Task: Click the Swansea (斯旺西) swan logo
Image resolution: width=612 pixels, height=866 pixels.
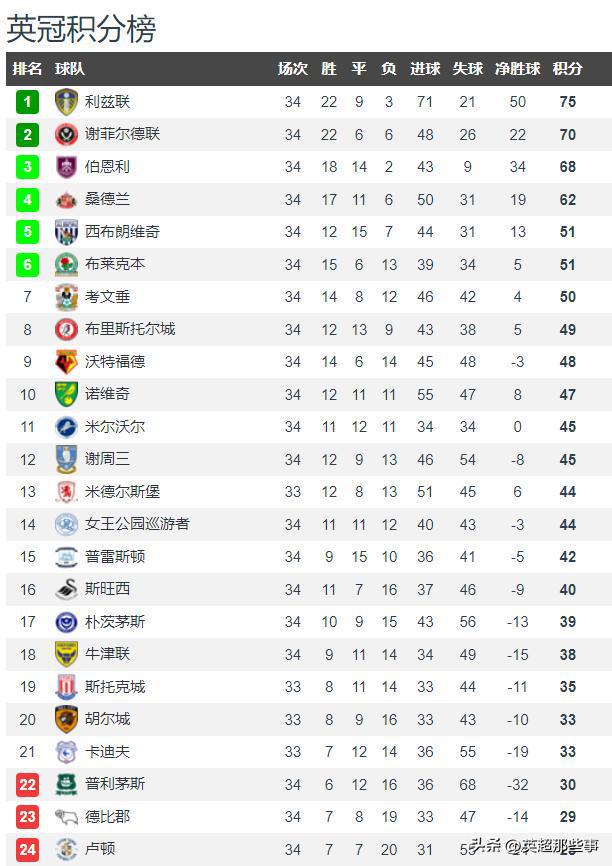Action: click(x=66, y=589)
